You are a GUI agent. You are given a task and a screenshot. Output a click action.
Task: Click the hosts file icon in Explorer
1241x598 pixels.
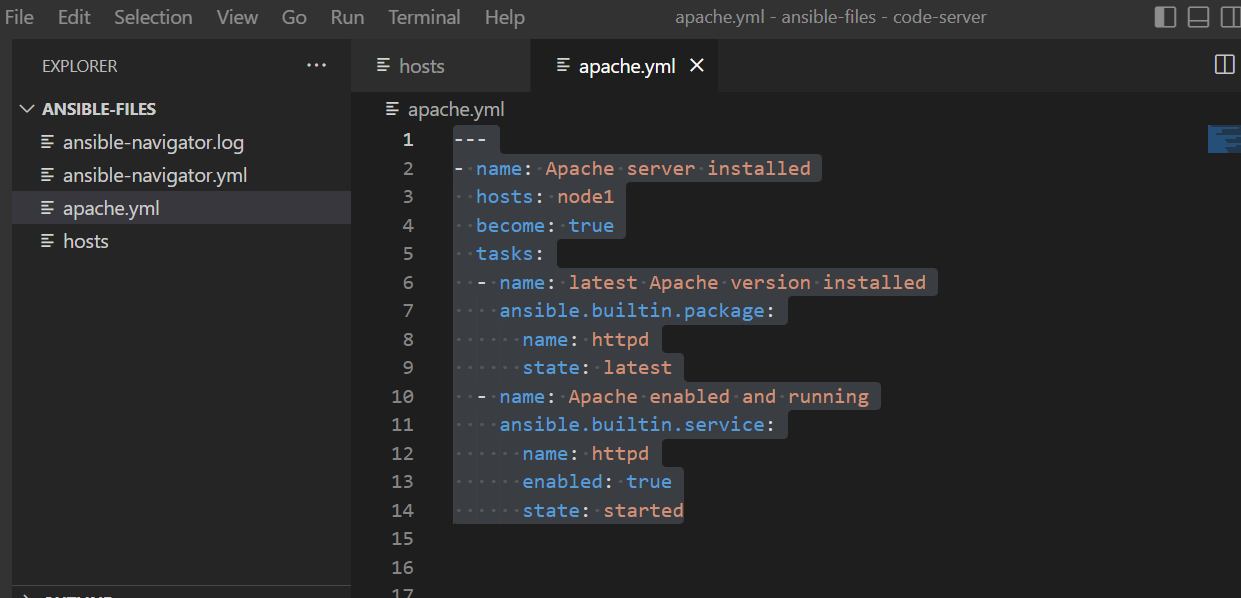click(x=46, y=240)
